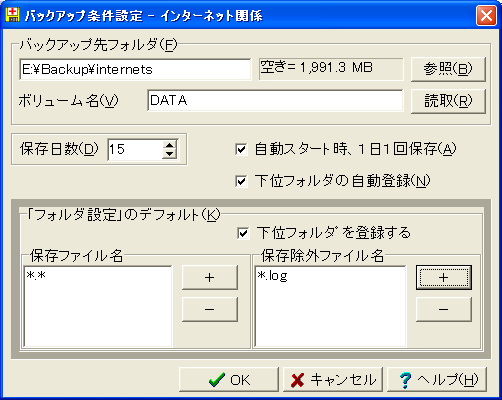Close the dialog with the red X
Screen dimensions: 502x400
point(486,15)
